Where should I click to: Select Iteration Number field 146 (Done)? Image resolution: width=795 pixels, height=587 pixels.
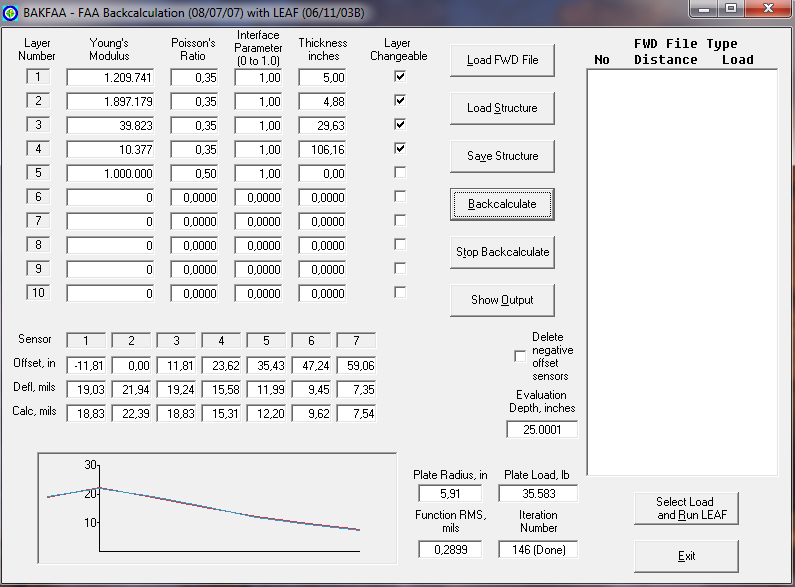tap(538, 550)
